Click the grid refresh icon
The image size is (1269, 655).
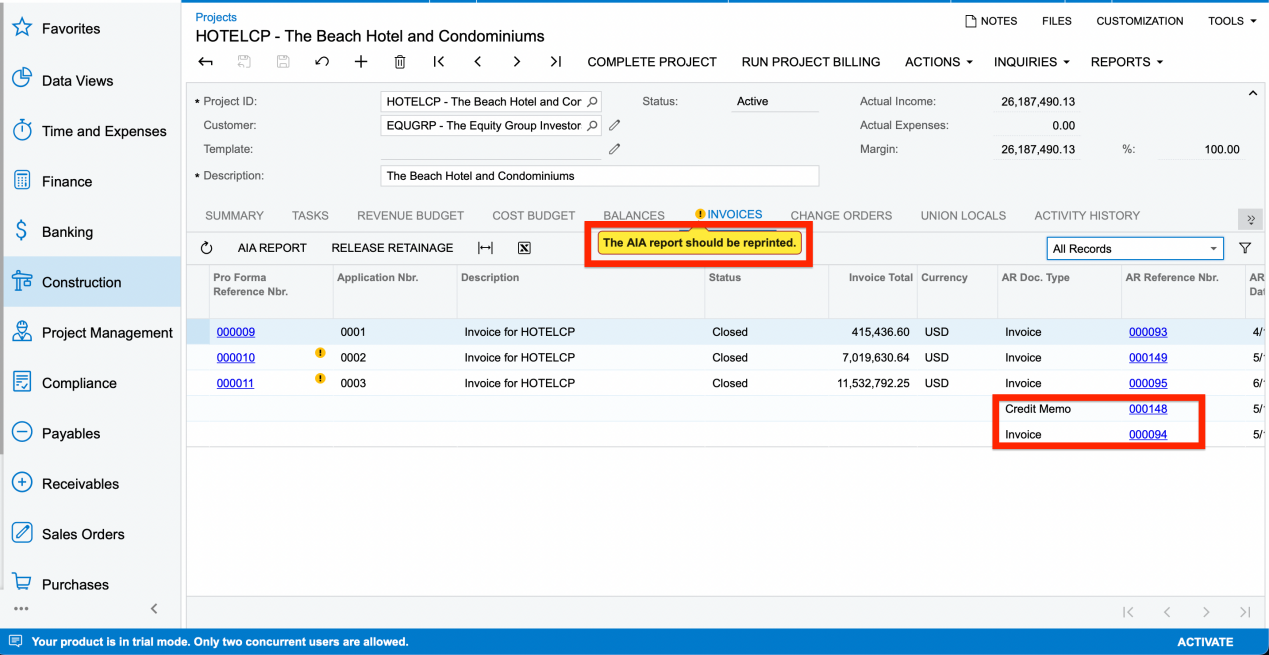point(207,248)
